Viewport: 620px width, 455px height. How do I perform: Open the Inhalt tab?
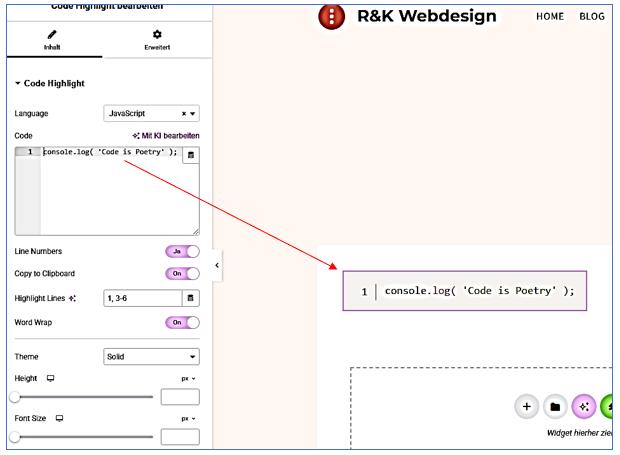point(52,39)
